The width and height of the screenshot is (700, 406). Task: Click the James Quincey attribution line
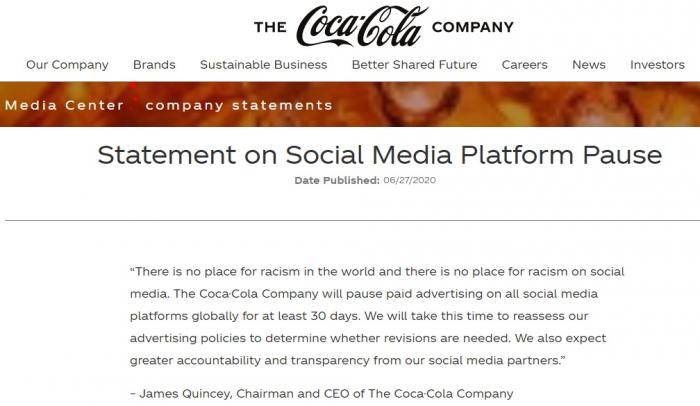322,393
